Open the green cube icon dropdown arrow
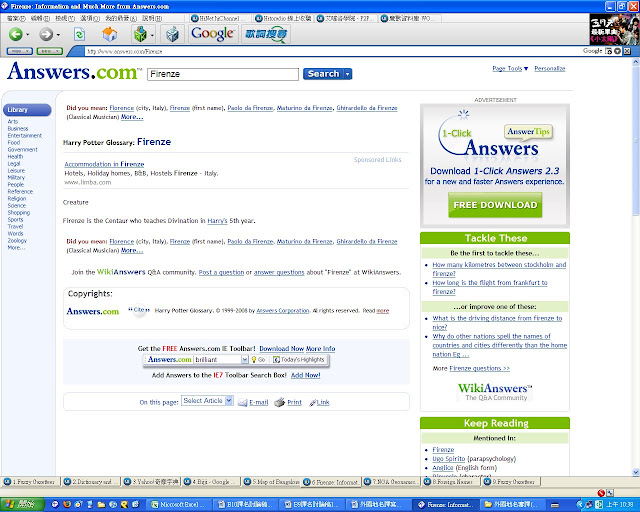The height and width of the screenshot is (512, 640). click(x=152, y=35)
